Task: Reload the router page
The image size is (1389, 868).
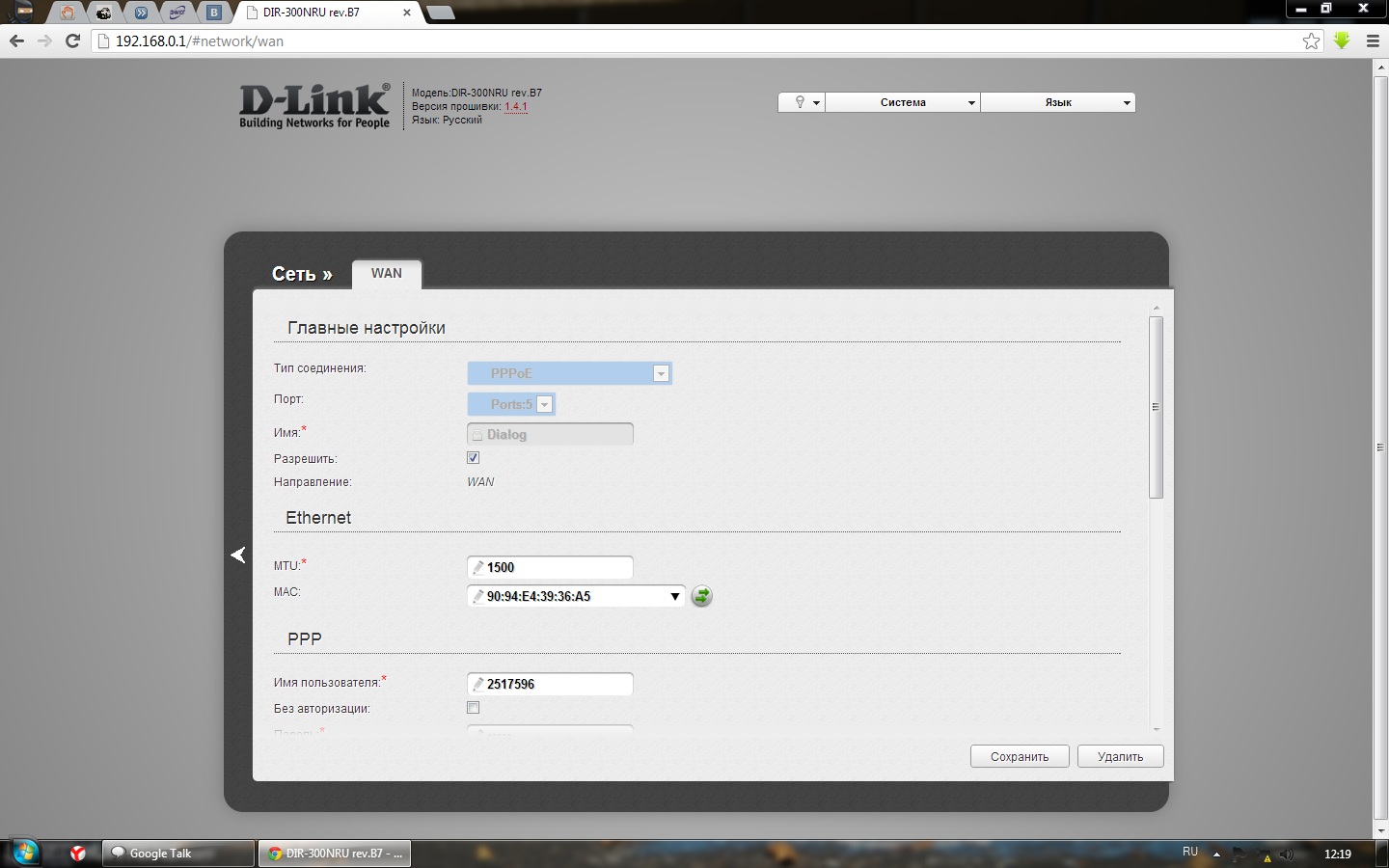Action: [72, 41]
